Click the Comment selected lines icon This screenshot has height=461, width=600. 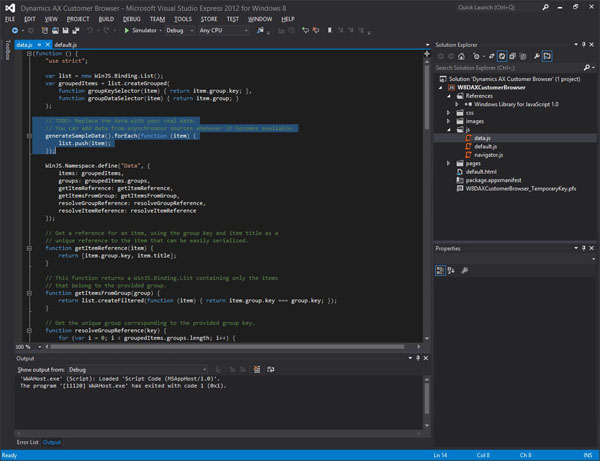305,30
